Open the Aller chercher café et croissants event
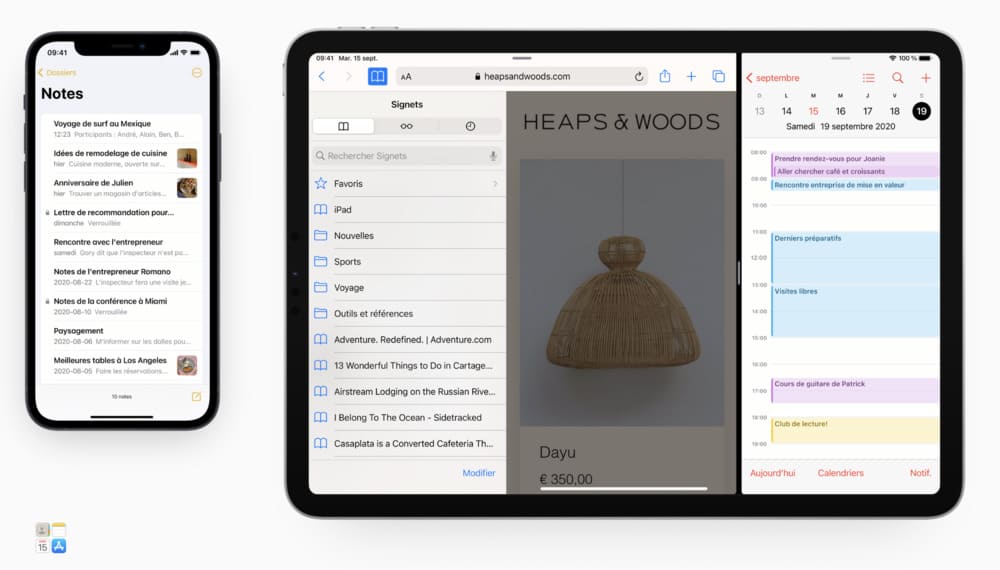Image resolution: width=1000 pixels, height=570 pixels. (856, 172)
